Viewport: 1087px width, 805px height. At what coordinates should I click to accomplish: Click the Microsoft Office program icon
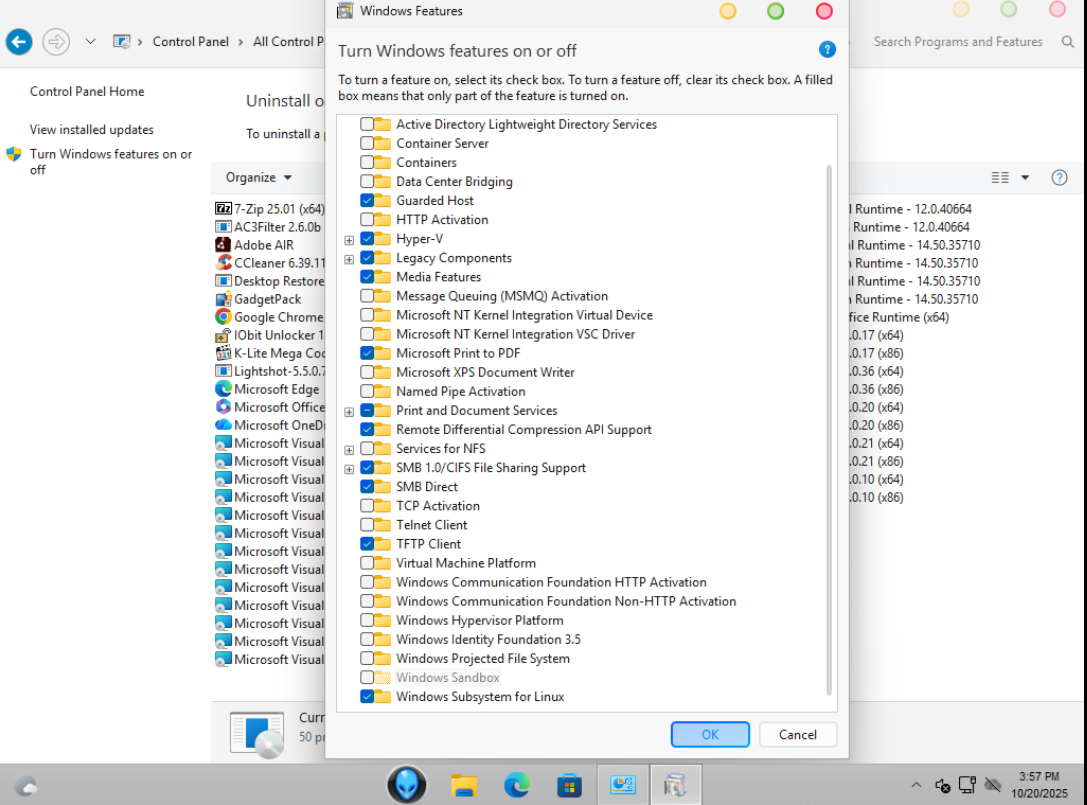point(223,407)
